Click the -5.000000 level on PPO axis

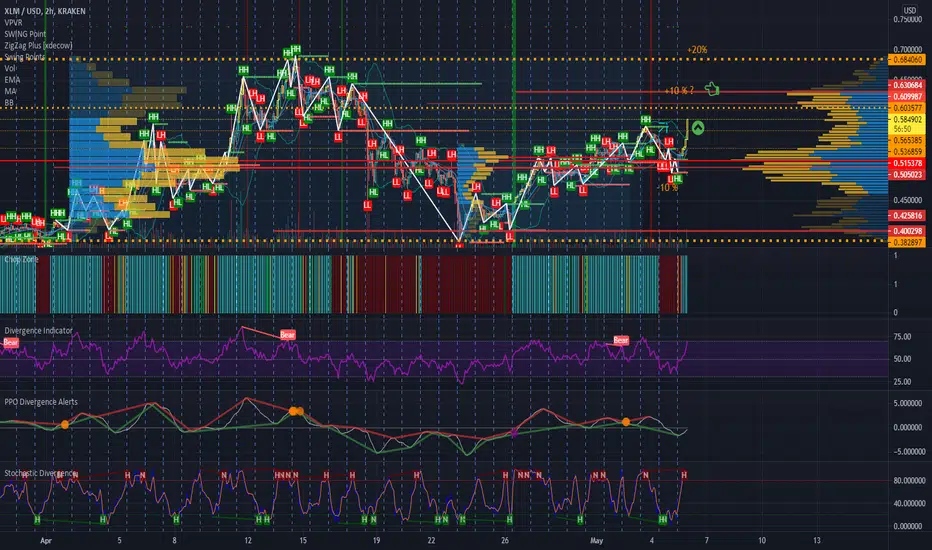pyautogui.click(x=908, y=451)
